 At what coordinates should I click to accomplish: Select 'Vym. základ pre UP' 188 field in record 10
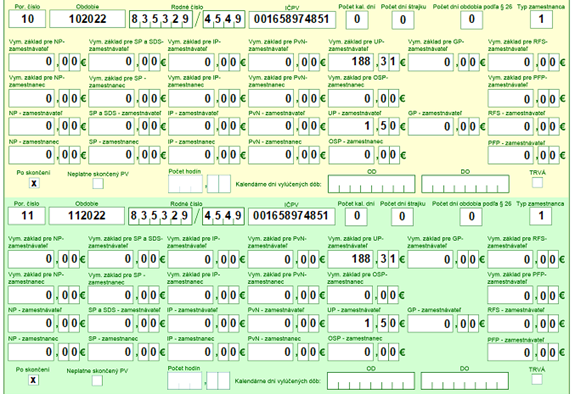(351, 62)
